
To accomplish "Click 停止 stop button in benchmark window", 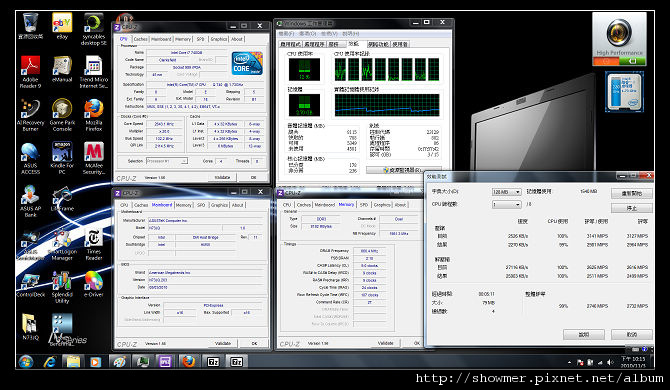I will tap(632, 208).
